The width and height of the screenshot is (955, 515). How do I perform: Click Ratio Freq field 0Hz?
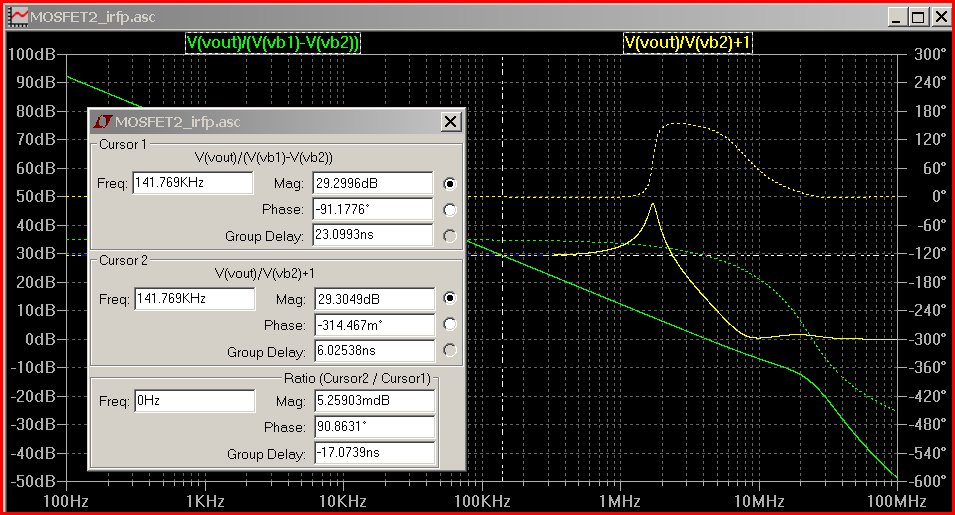pyautogui.click(x=194, y=401)
